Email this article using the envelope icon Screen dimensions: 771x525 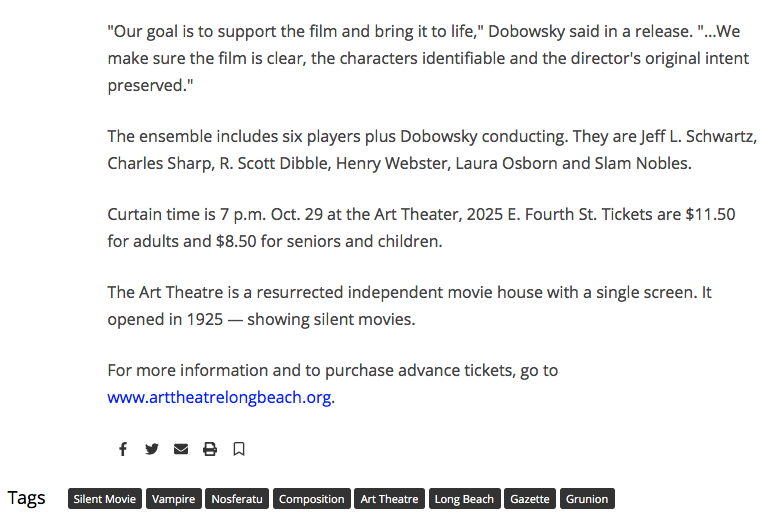181,449
